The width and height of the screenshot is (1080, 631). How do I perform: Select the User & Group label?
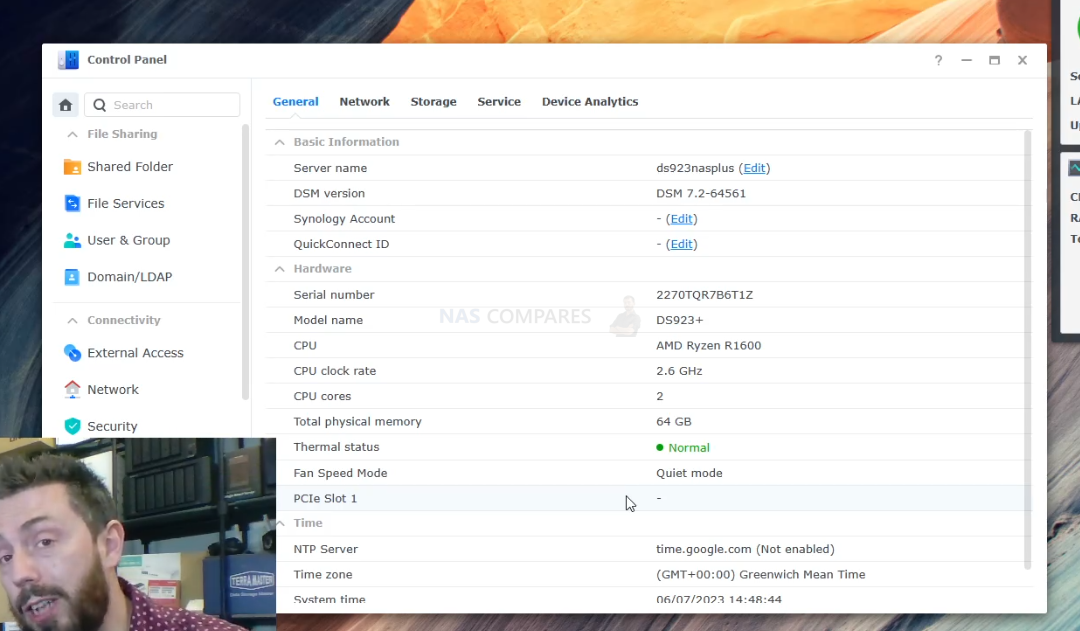click(129, 240)
